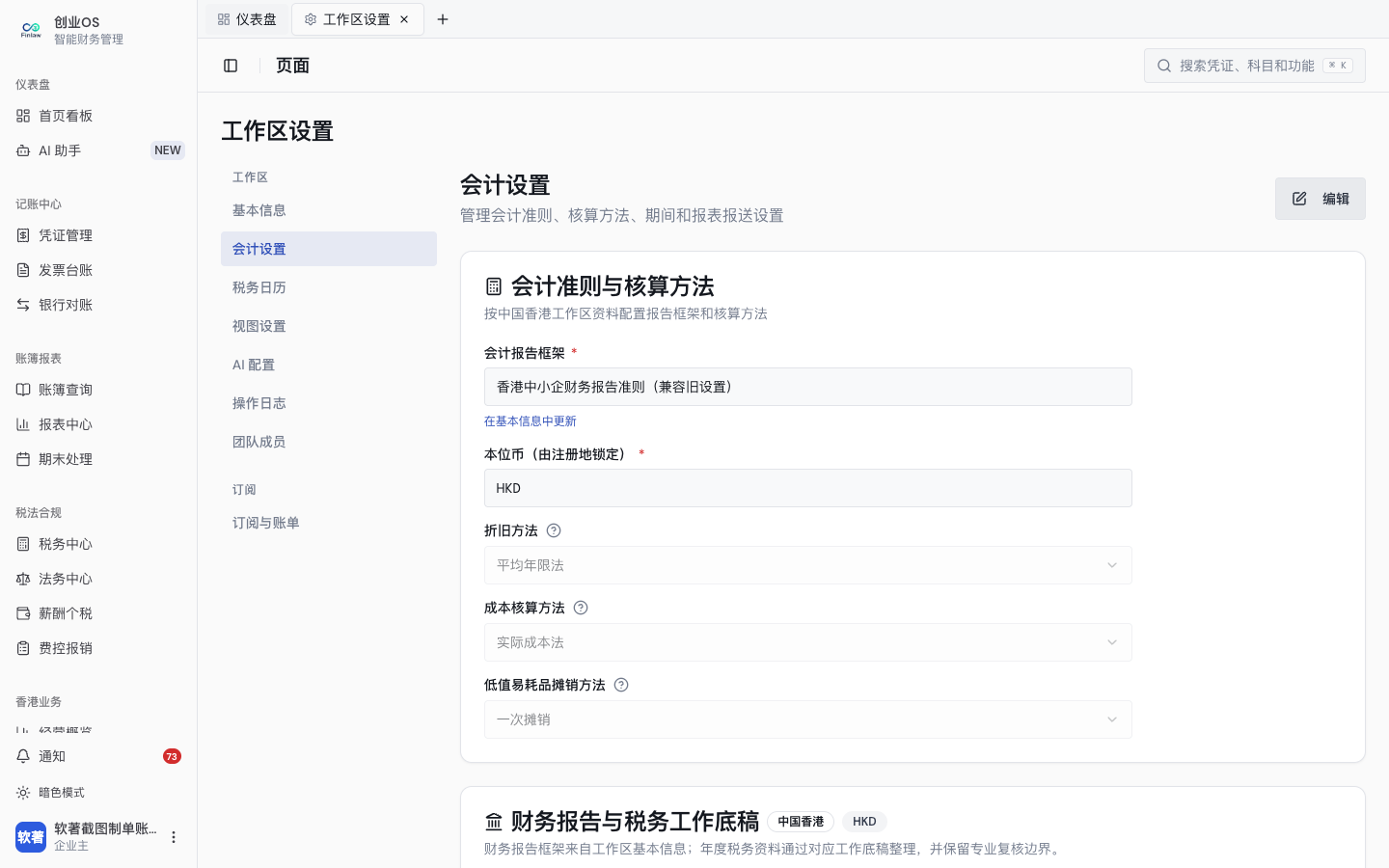Click help icon beside 折旧方法

coord(554,530)
